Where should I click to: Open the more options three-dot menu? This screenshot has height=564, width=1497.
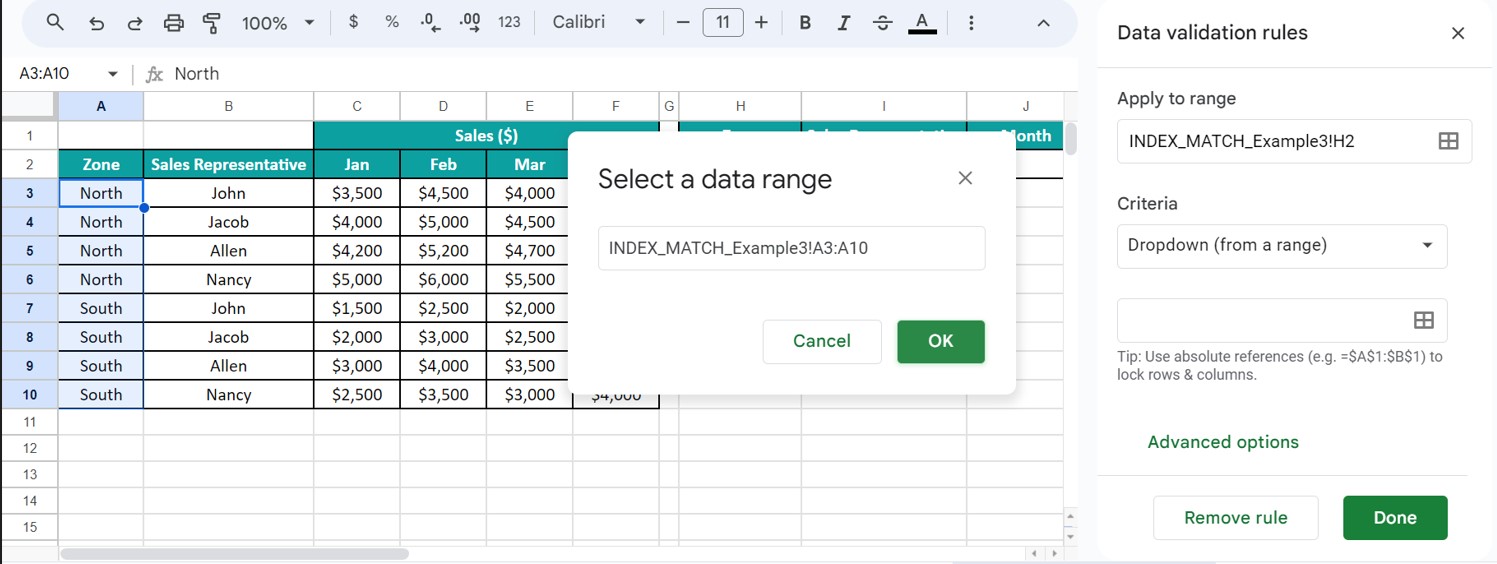tap(970, 22)
